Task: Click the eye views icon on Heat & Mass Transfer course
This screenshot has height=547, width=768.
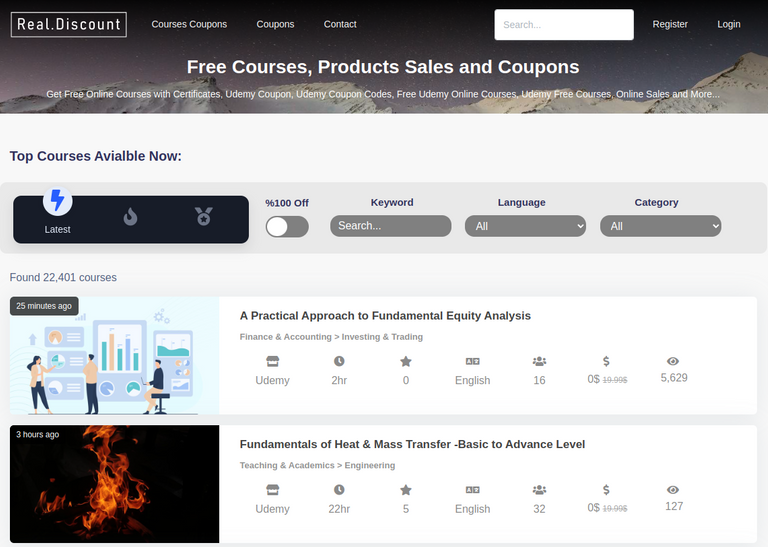Action: point(673,490)
